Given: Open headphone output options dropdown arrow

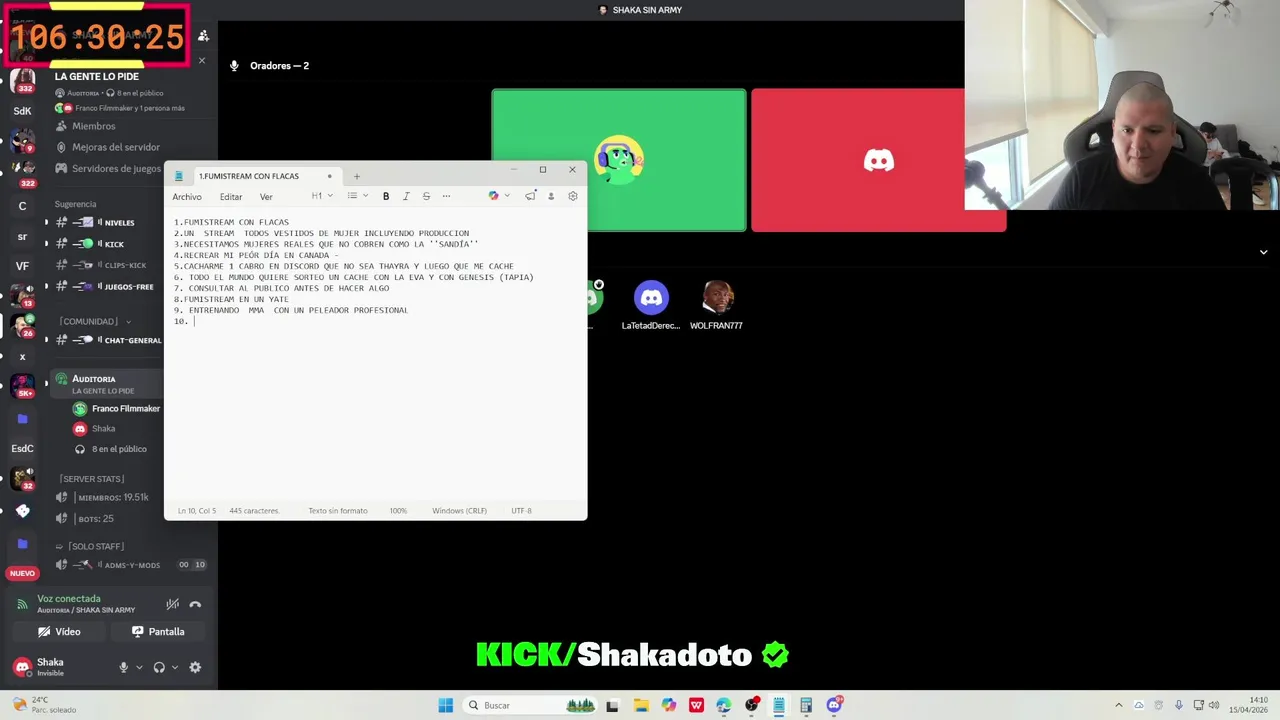Looking at the screenshot, I should (x=175, y=667).
